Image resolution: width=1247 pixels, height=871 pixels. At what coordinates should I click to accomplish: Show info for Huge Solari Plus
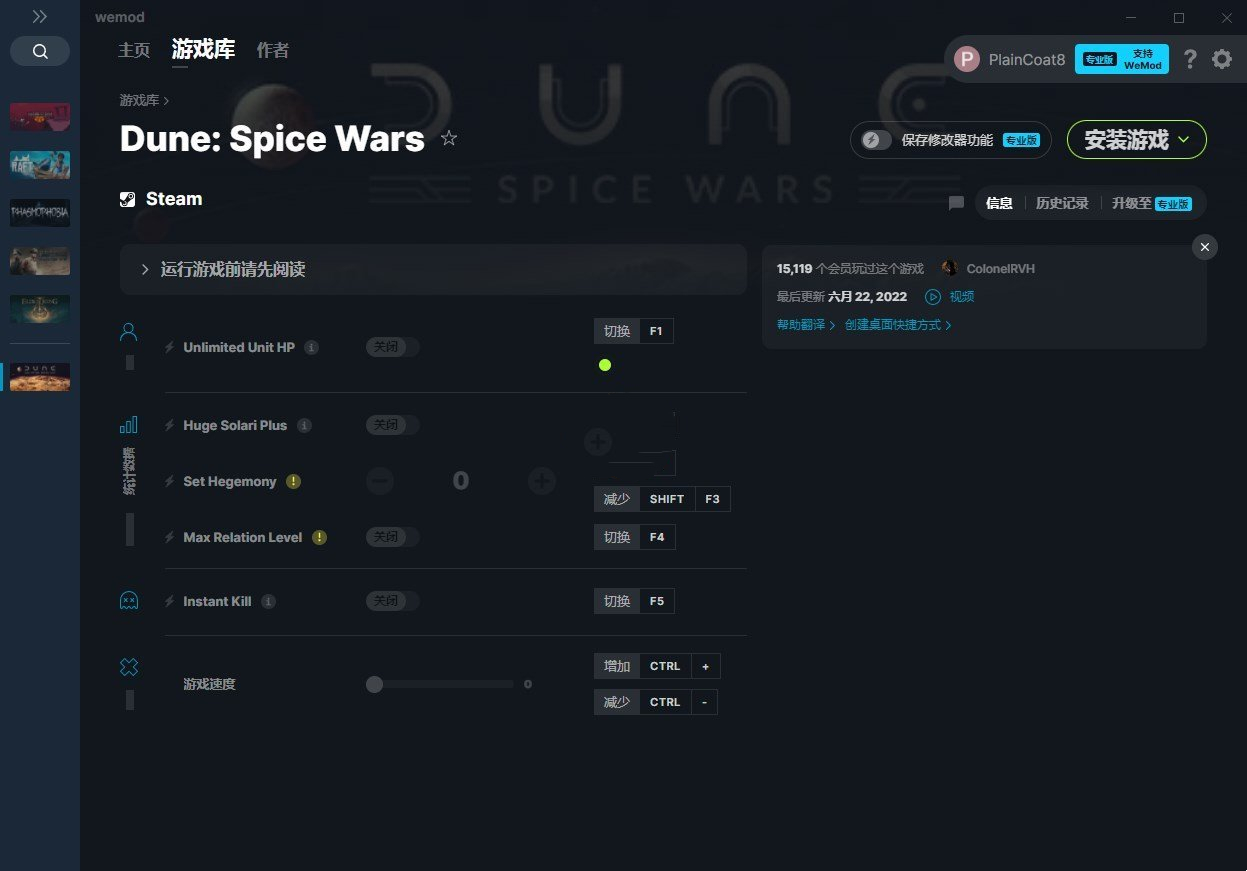pos(304,425)
